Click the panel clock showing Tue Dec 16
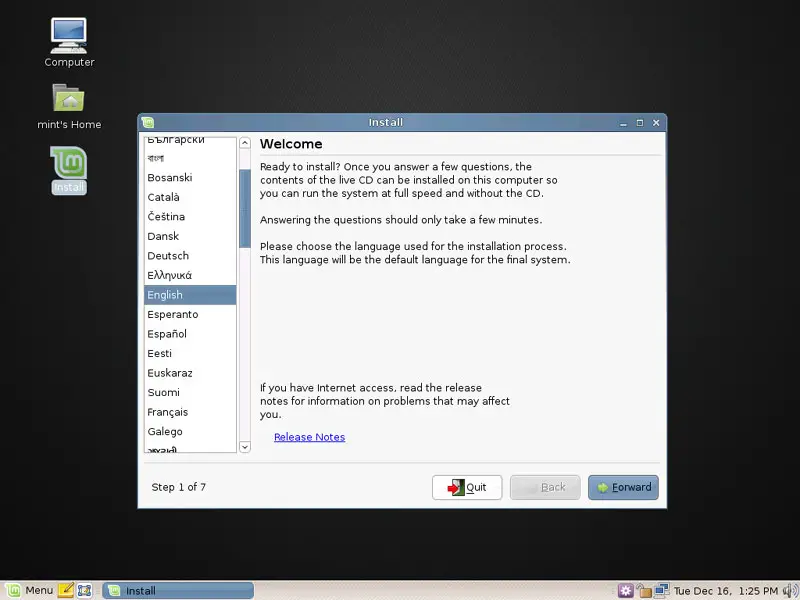The width and height of the screenshot is (800, 600). coord(727,590)
